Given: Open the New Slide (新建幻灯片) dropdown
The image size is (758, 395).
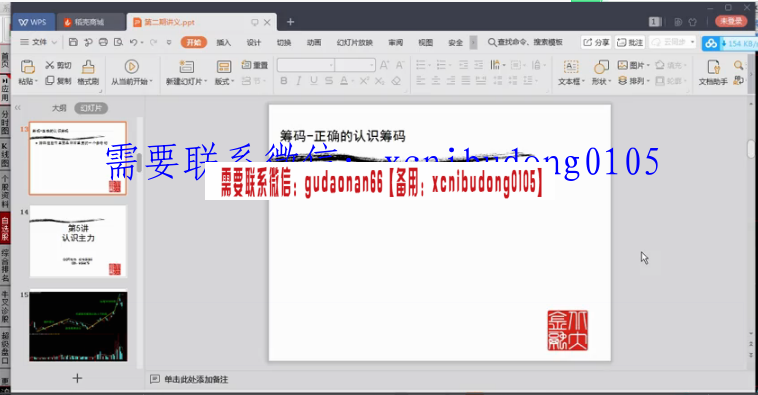Looking at the screenshot, I should pyautogui.click(x=187, y=82).
